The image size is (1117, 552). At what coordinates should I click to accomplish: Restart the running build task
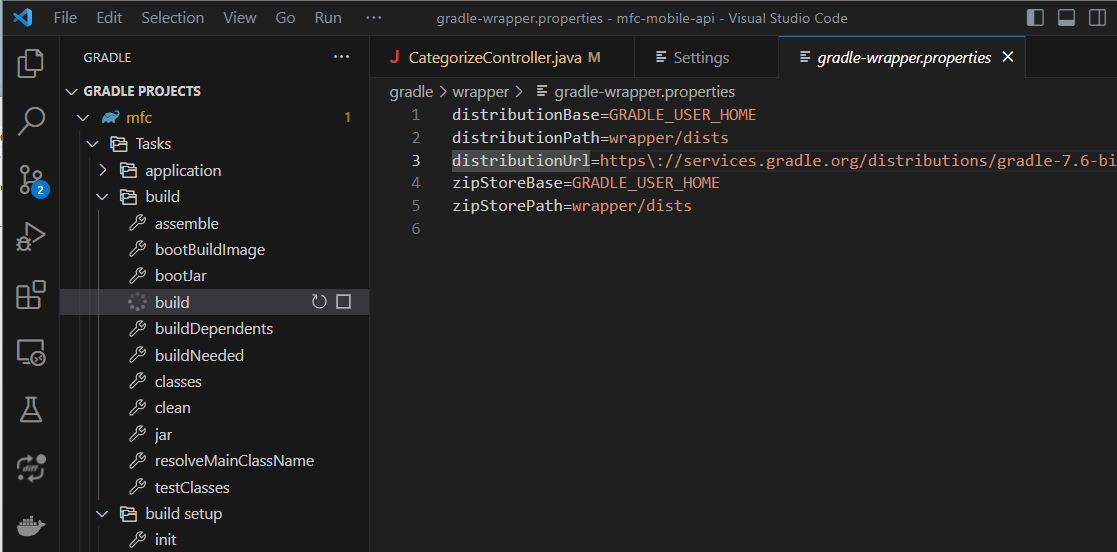coord(319,302)
